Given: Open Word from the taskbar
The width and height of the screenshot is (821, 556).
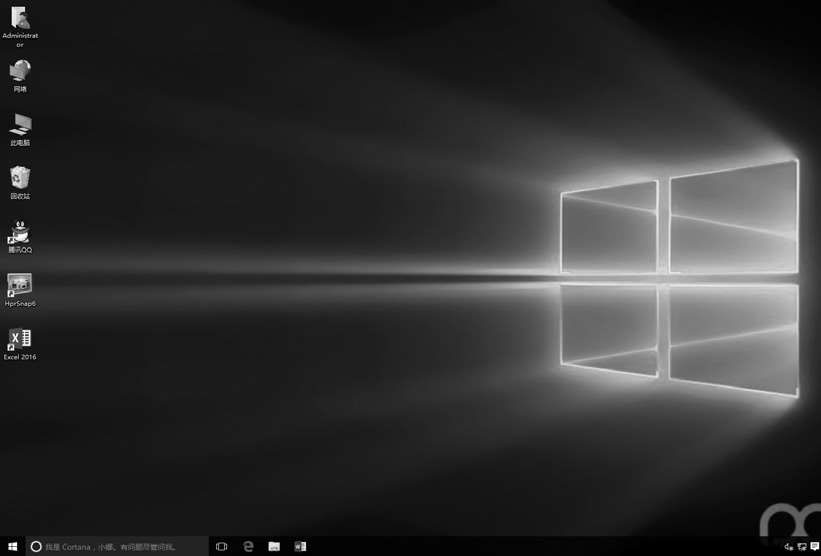Looking at the screenshot, I should click(300, 547).
